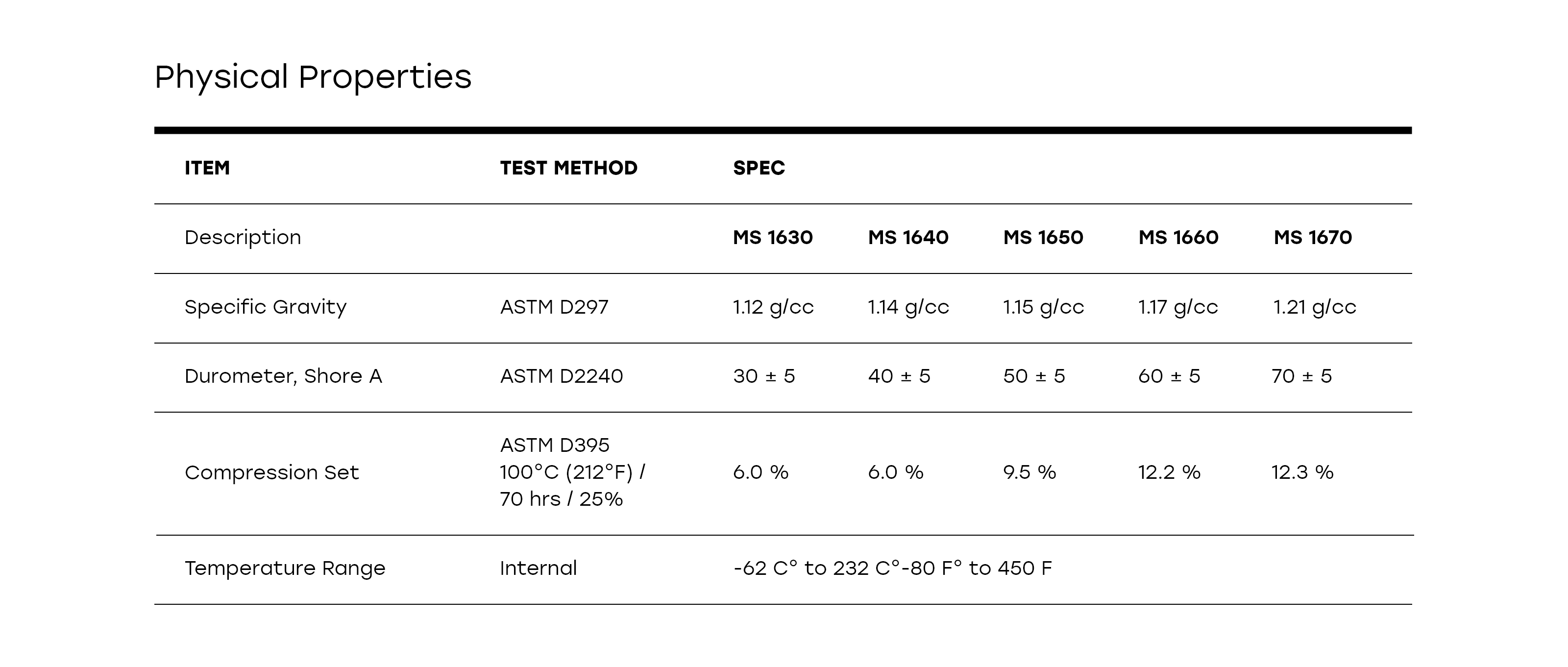
Task: Click the 50 ± 5 durometer value
Action: (x=1034, y=376)
